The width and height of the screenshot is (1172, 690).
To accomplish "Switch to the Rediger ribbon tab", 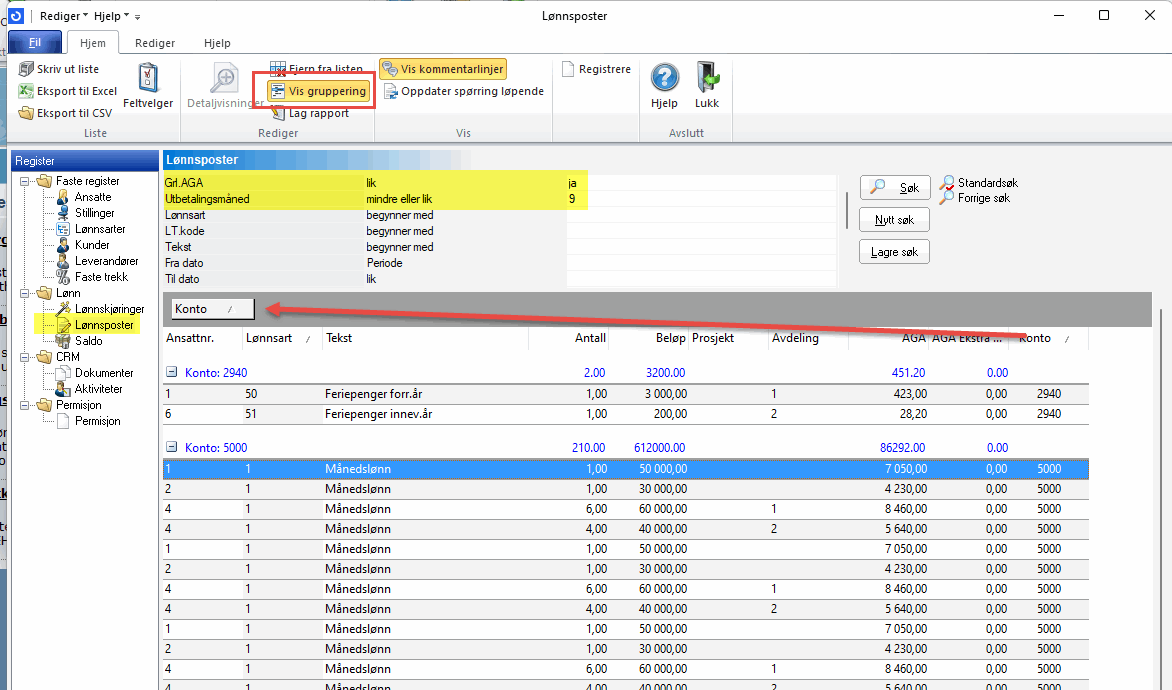I will click(155, 43).
